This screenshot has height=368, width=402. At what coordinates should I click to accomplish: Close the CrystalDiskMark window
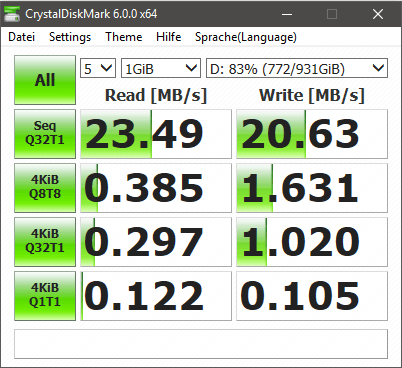point(378,14)
